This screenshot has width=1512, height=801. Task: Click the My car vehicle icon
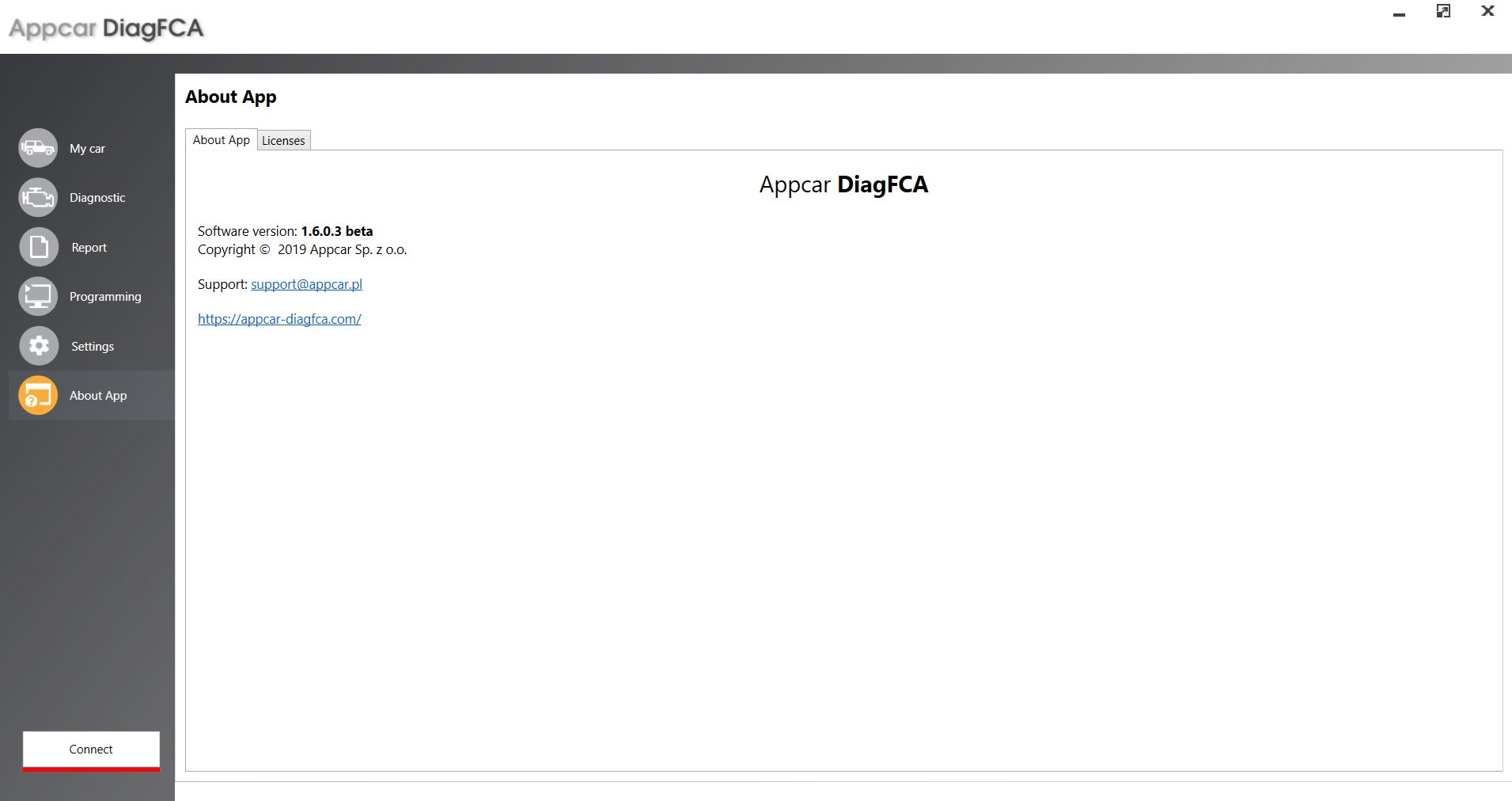38,148
